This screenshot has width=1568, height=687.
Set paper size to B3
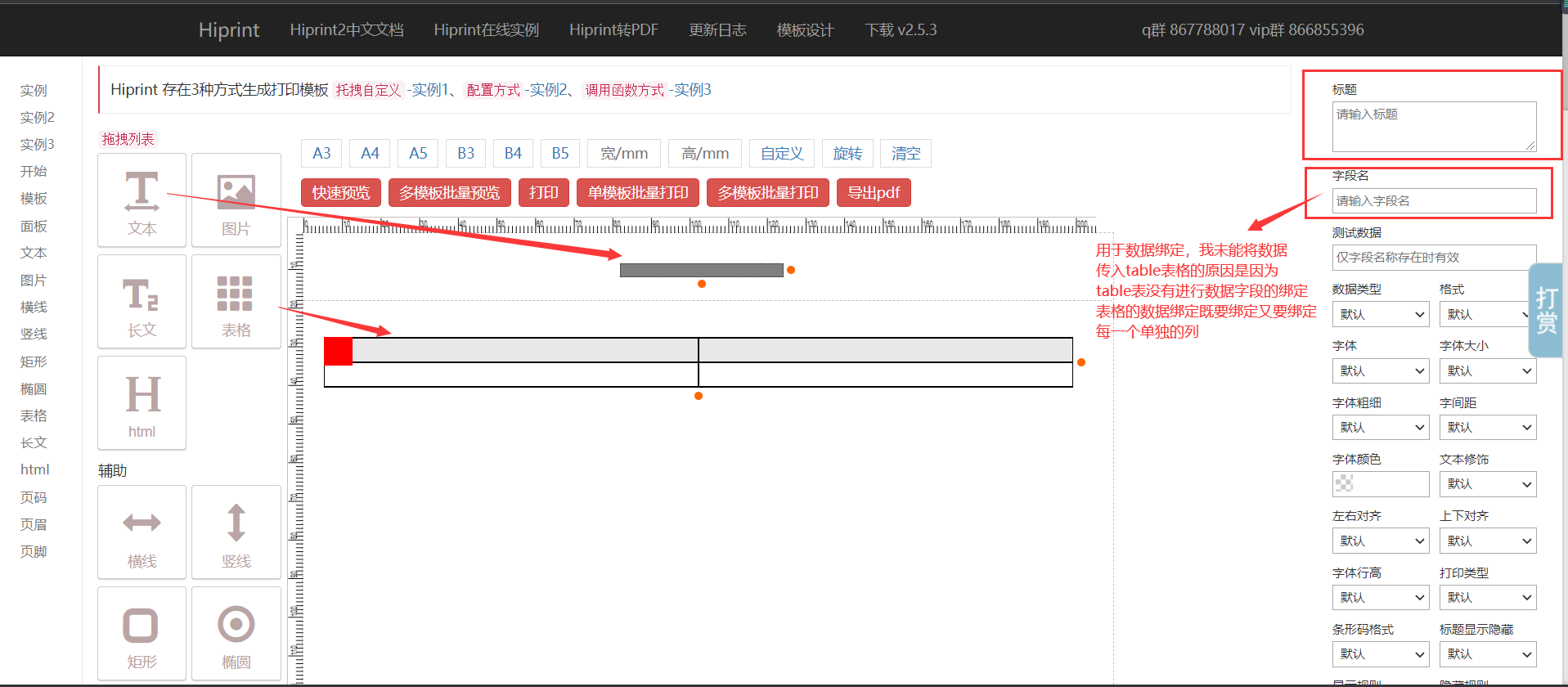tap(466, 153)
